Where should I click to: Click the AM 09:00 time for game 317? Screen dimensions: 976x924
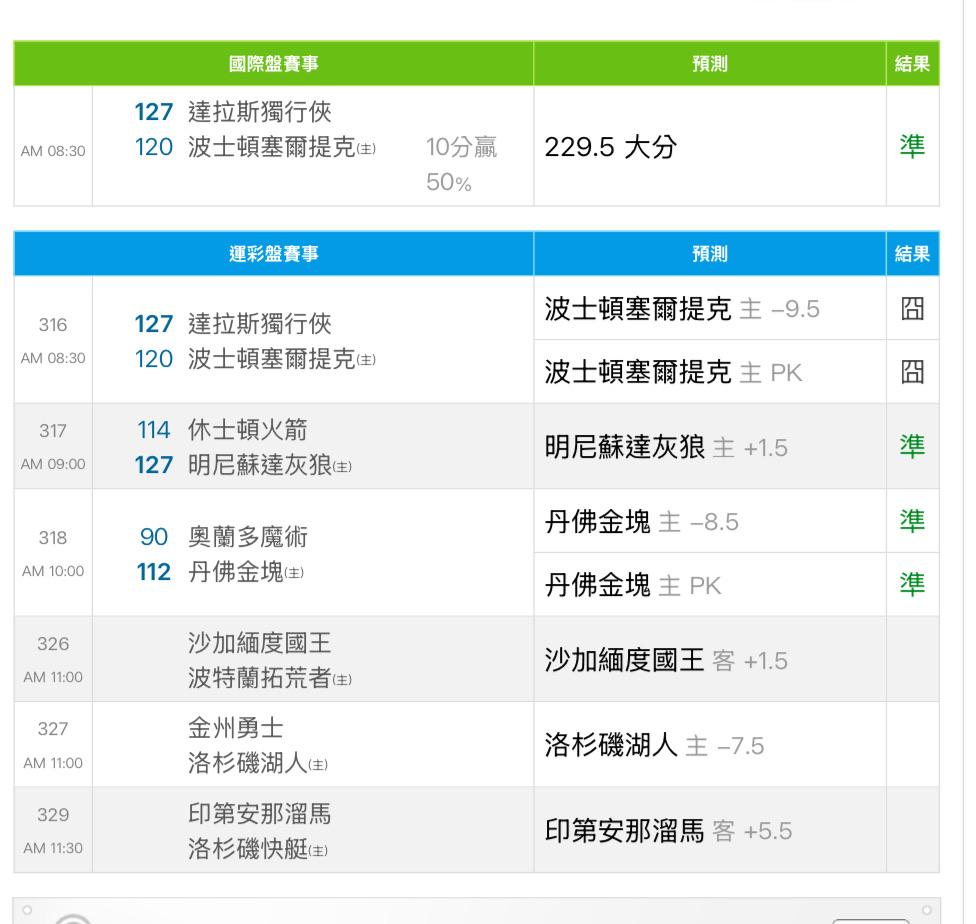tap(53, 464)
